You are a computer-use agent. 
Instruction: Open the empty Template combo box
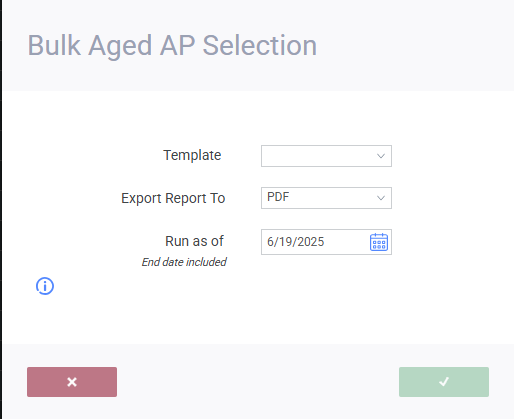coord(326,156)
